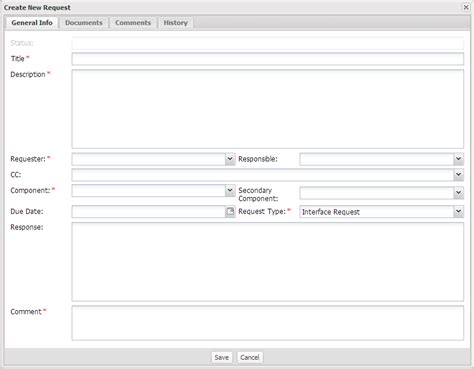Image resolution: width=474 pixels, height=369 pixels.
Task: Cancel the new request
Action: pyautogui.click(x=250, y=357)
